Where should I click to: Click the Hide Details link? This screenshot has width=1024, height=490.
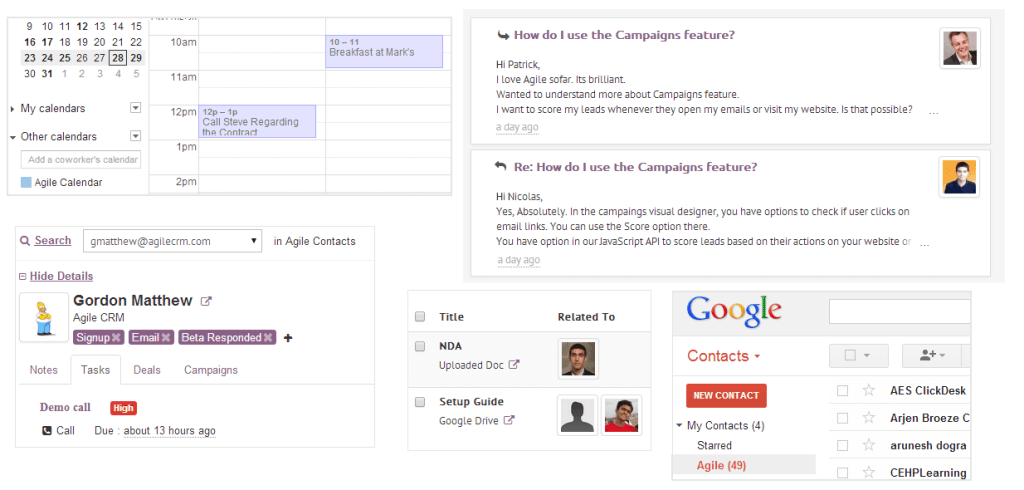61,276
